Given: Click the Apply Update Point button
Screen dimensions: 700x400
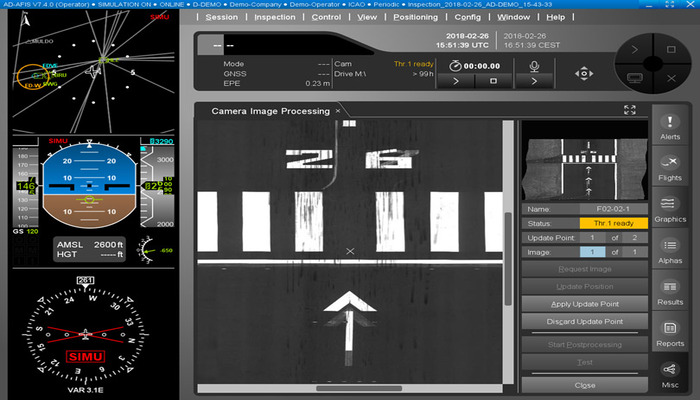Looking at the screenshot, I should (585, 303).
